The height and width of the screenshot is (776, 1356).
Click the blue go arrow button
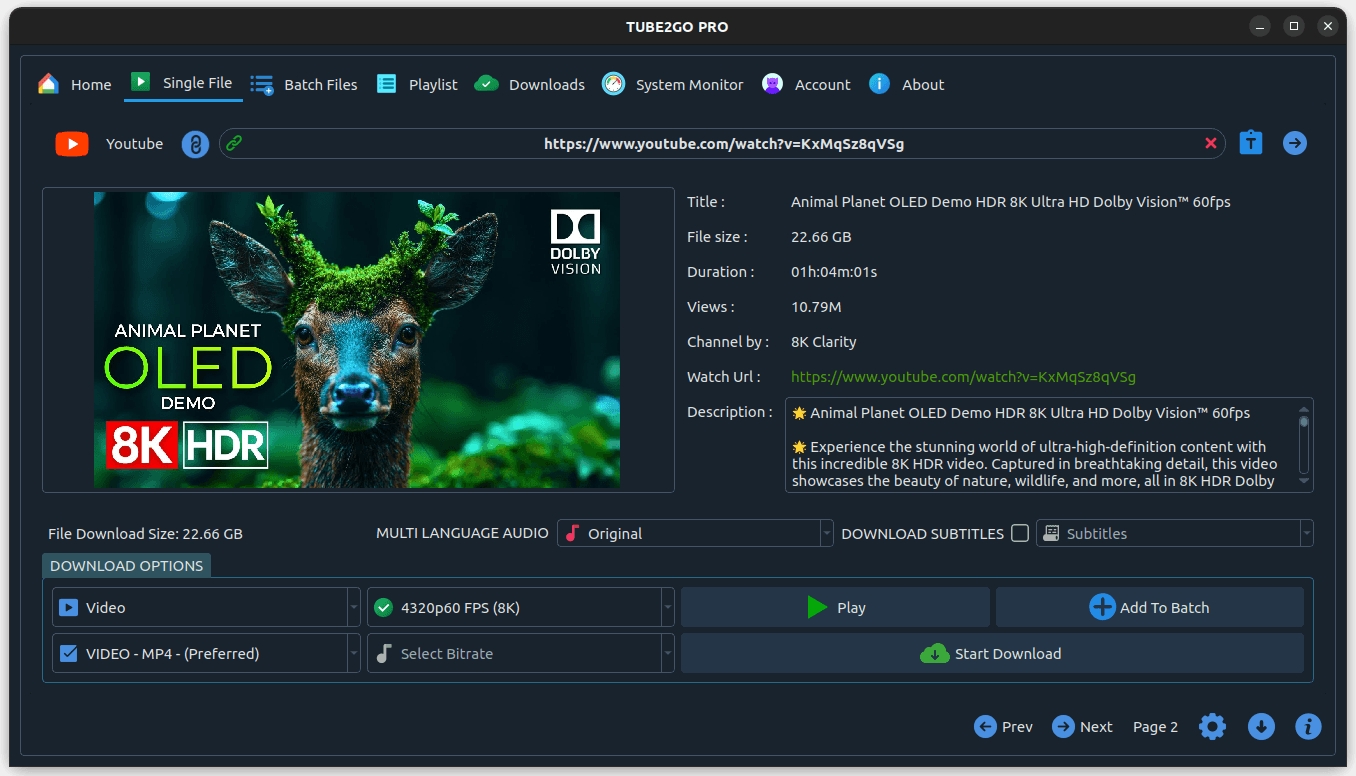(x=1295, y=144)
